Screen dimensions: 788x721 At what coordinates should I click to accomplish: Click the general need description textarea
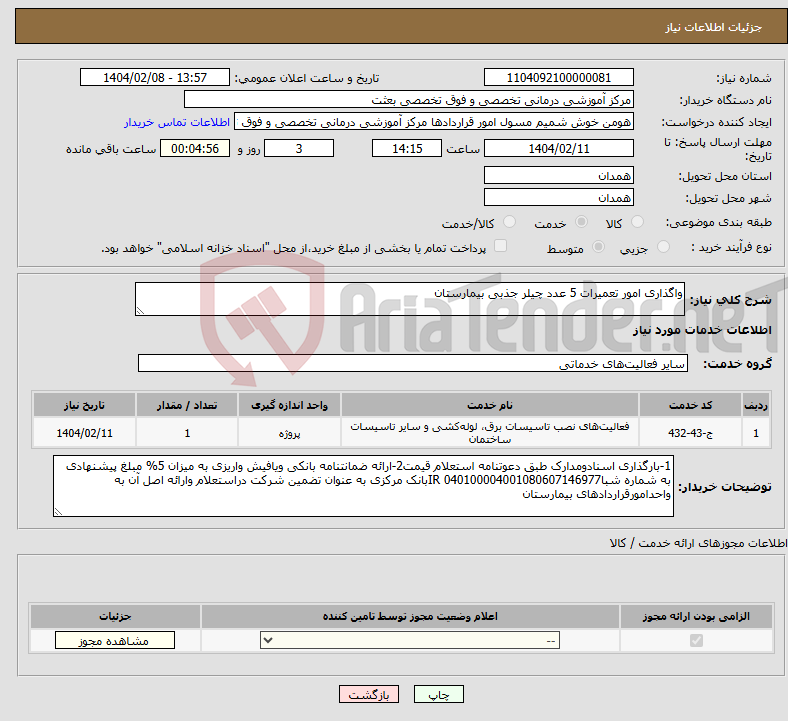click(x=410, y=299)
